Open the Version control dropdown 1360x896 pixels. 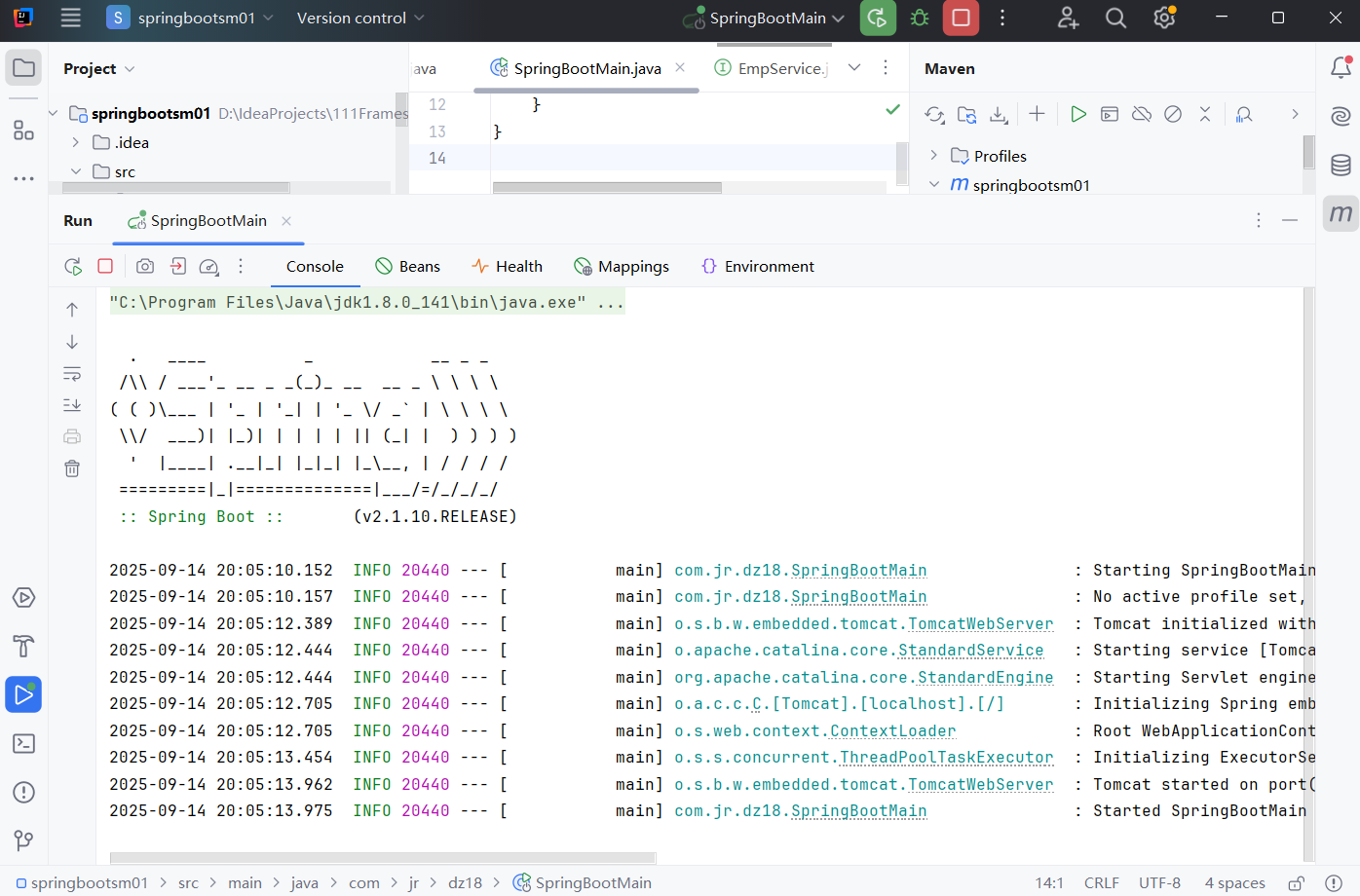point(360,18)
